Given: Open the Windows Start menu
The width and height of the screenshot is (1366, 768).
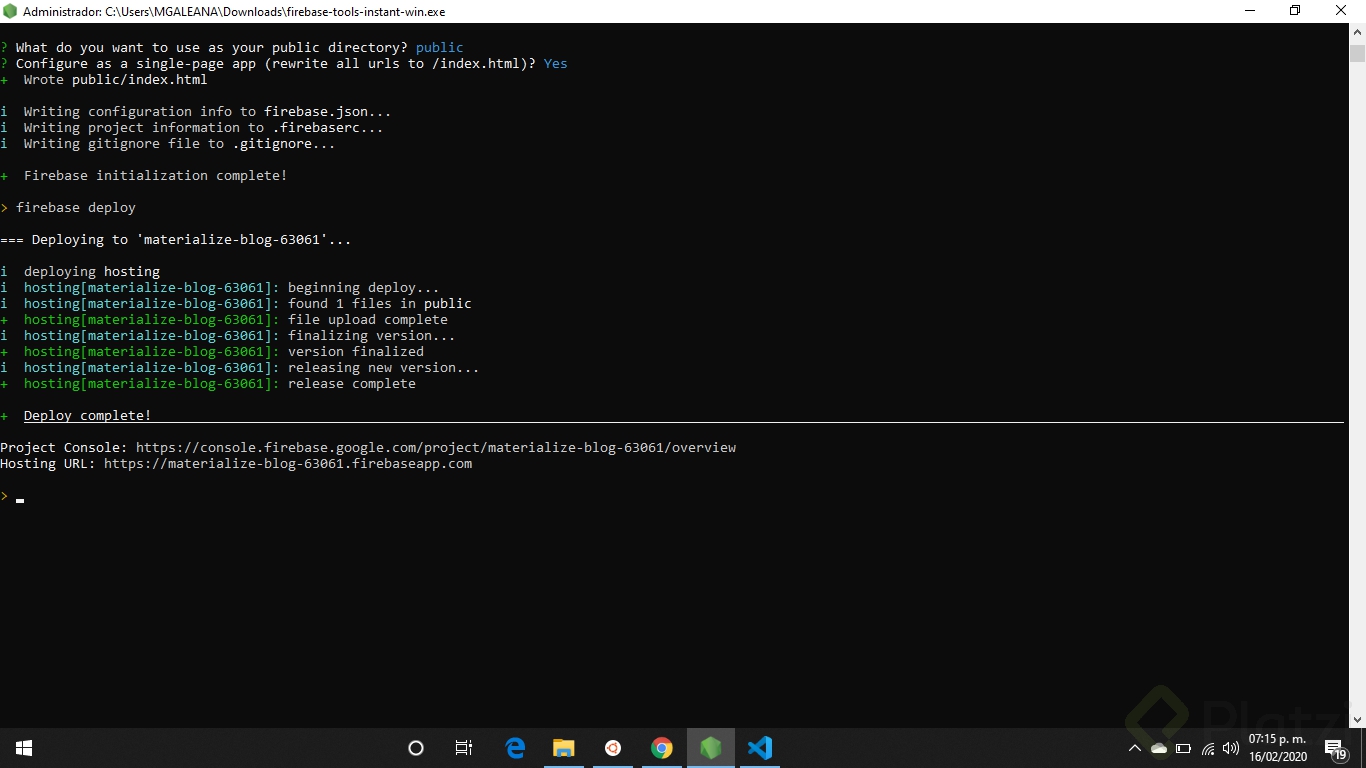Looking at the screenshot, I should (24, 748).
